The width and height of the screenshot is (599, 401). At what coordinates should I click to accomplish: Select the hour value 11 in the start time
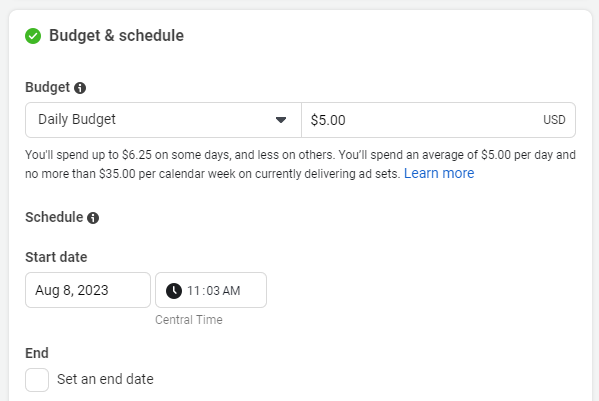pos(193,291)
